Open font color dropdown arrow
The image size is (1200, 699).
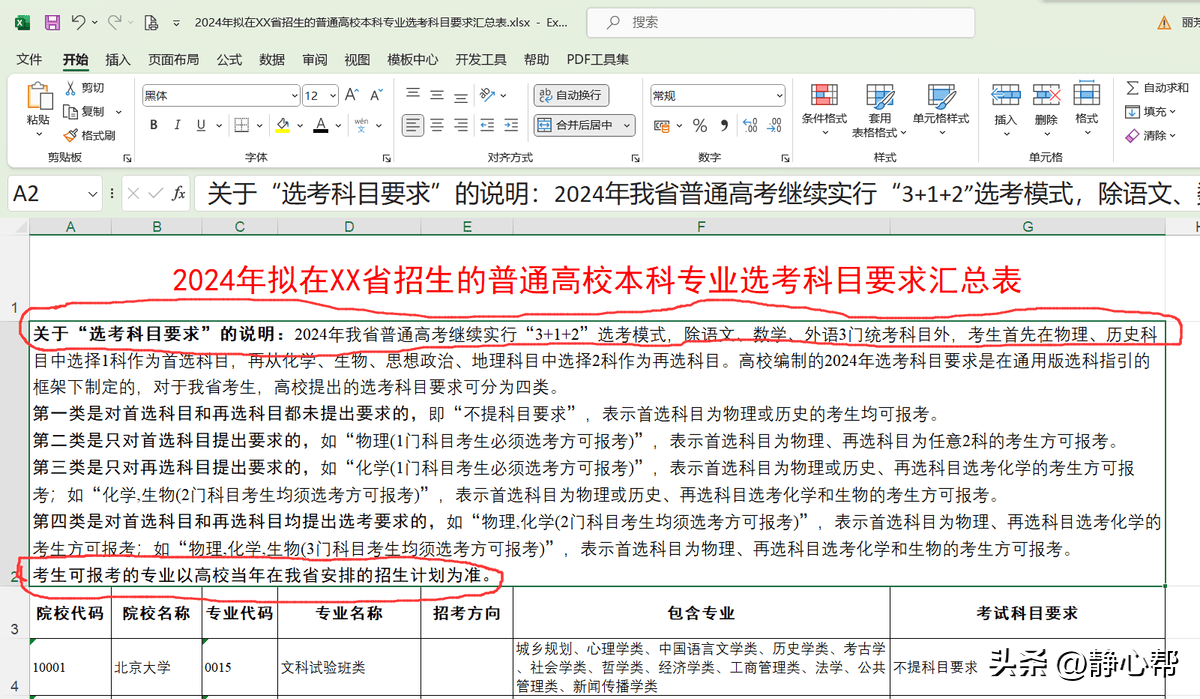[x=338, y=125]
